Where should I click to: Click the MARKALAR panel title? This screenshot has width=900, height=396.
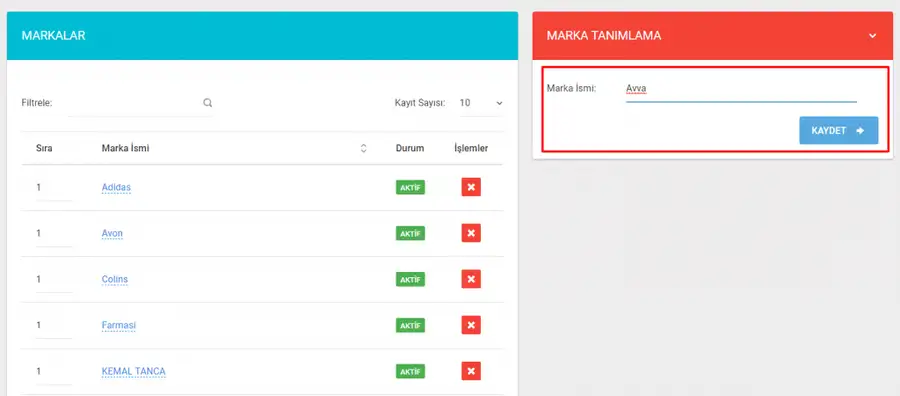53,36
